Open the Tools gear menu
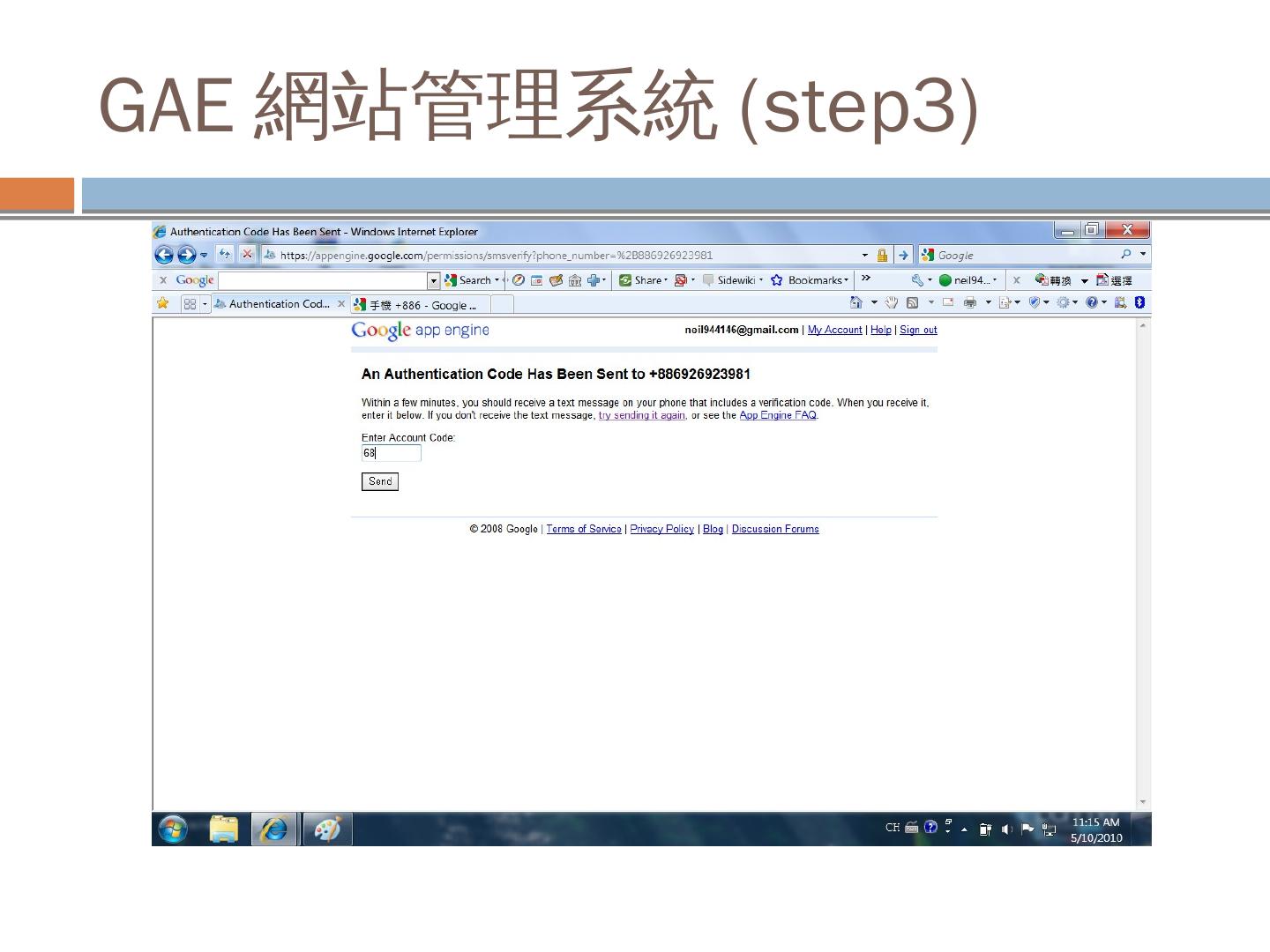The image size is (1270, 952). [x=1067, y=302]
